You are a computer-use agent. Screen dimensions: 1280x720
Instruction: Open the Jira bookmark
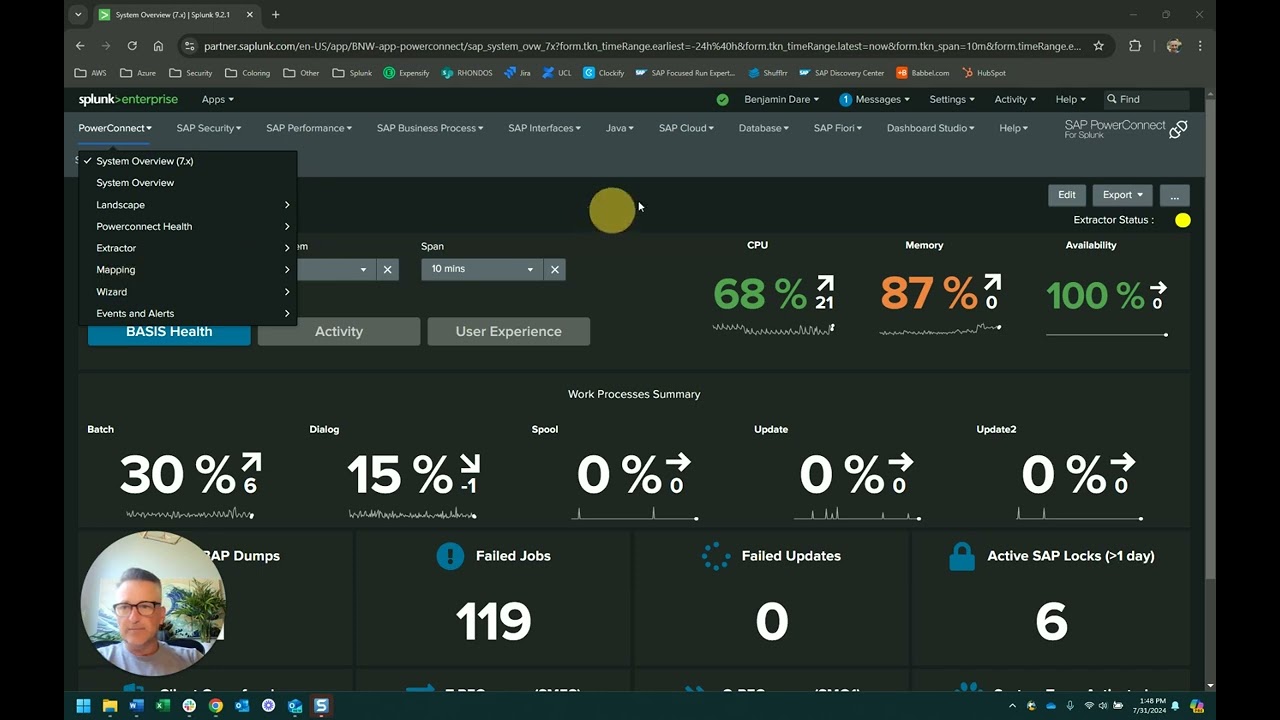pyautogui.click(x=518, y=73)
